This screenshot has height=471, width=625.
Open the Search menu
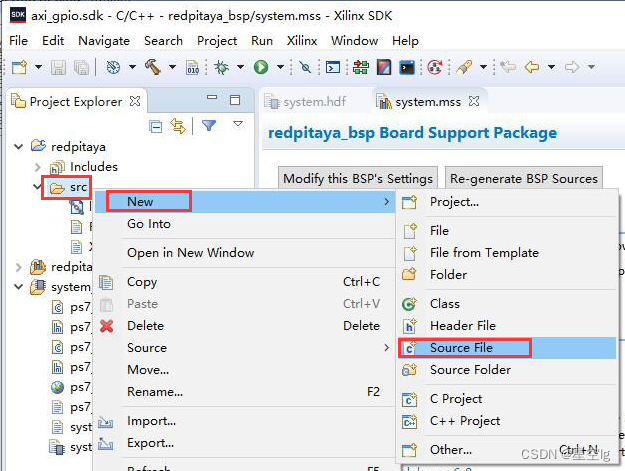(163, 41)
